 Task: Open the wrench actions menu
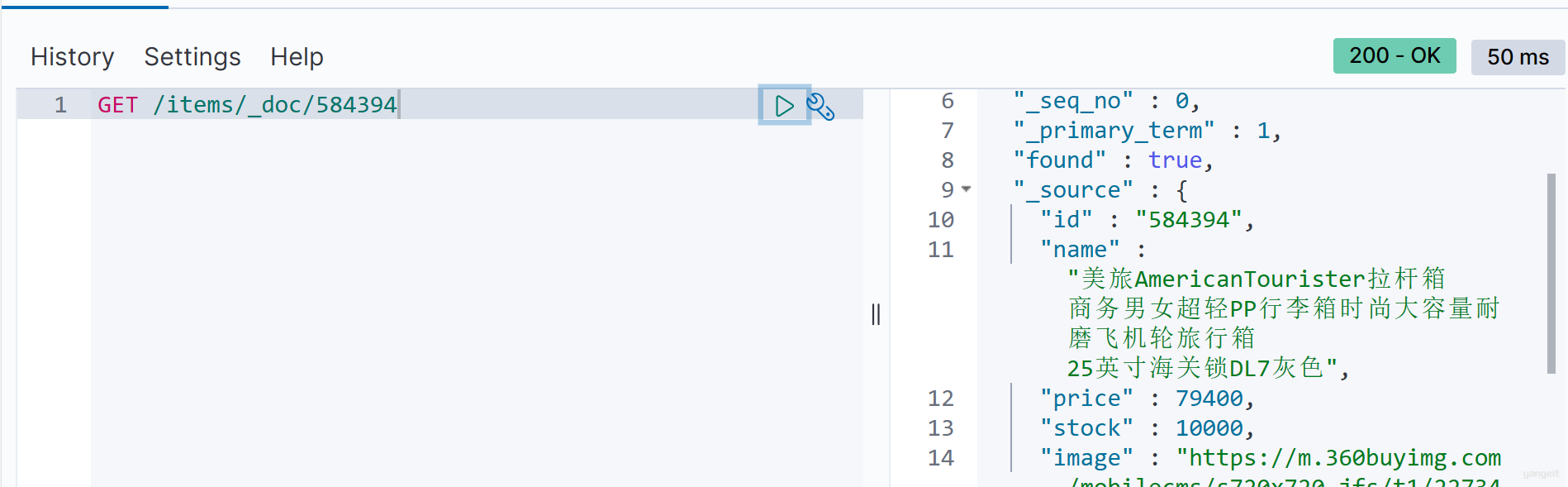pyautogui.click(x=820, y=107)
